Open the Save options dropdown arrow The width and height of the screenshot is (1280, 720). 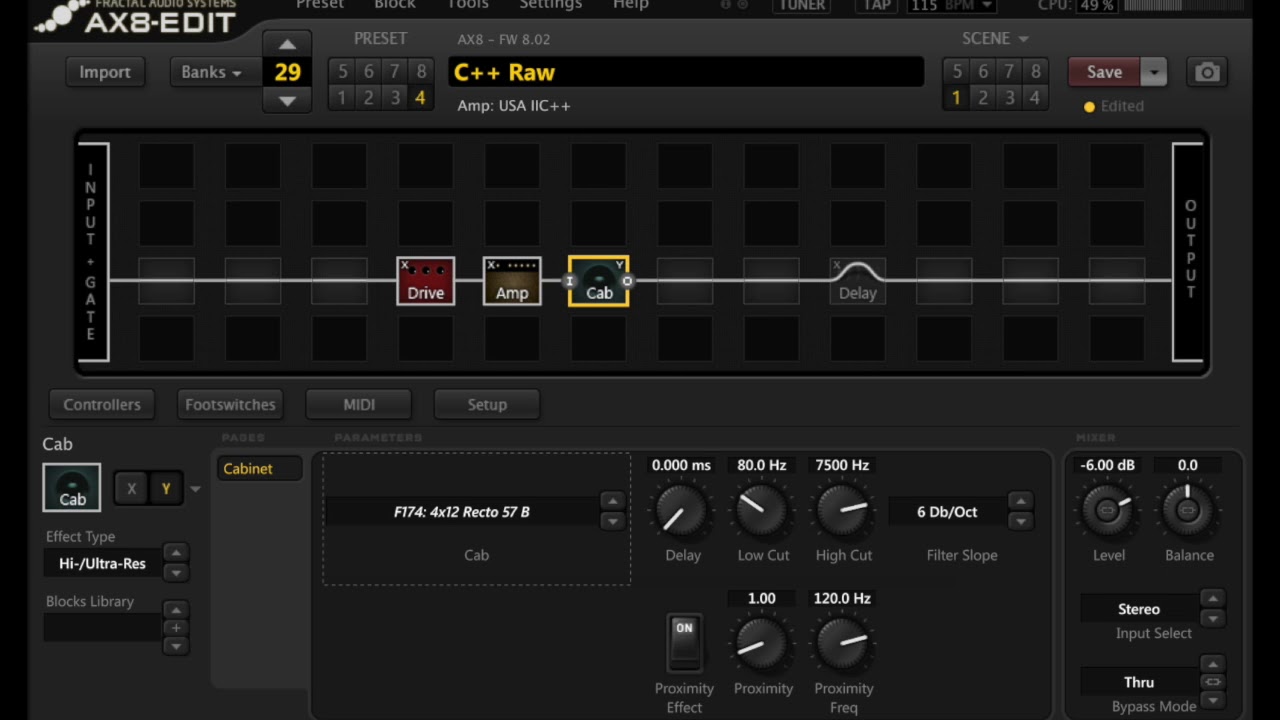click(1154, 72)
